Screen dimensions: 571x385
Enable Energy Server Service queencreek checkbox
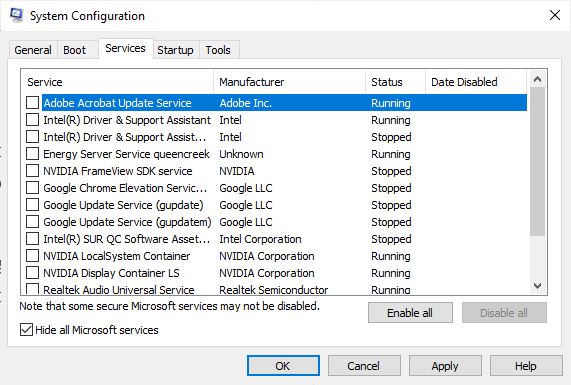(32, 154)
